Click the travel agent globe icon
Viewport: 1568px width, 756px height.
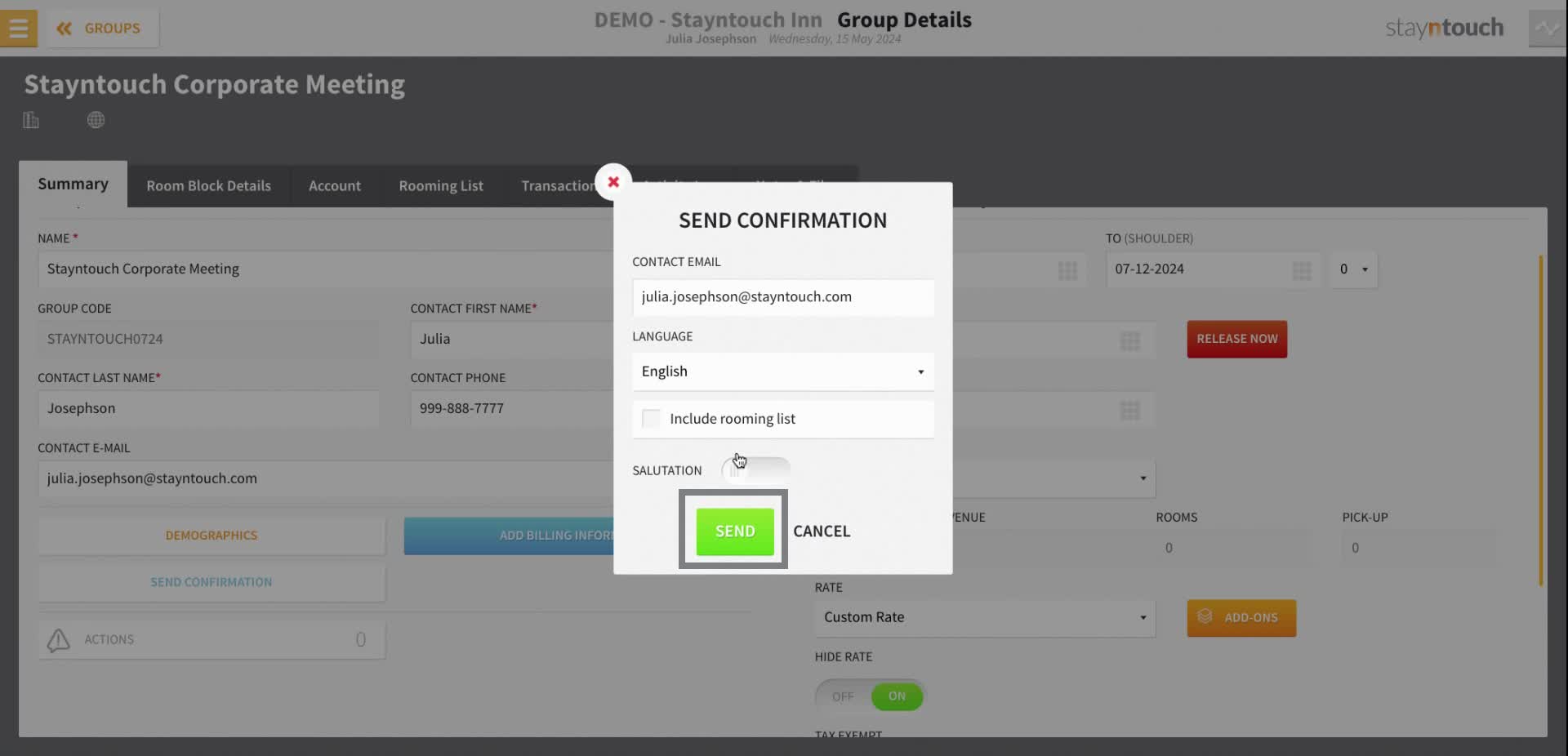96,120
